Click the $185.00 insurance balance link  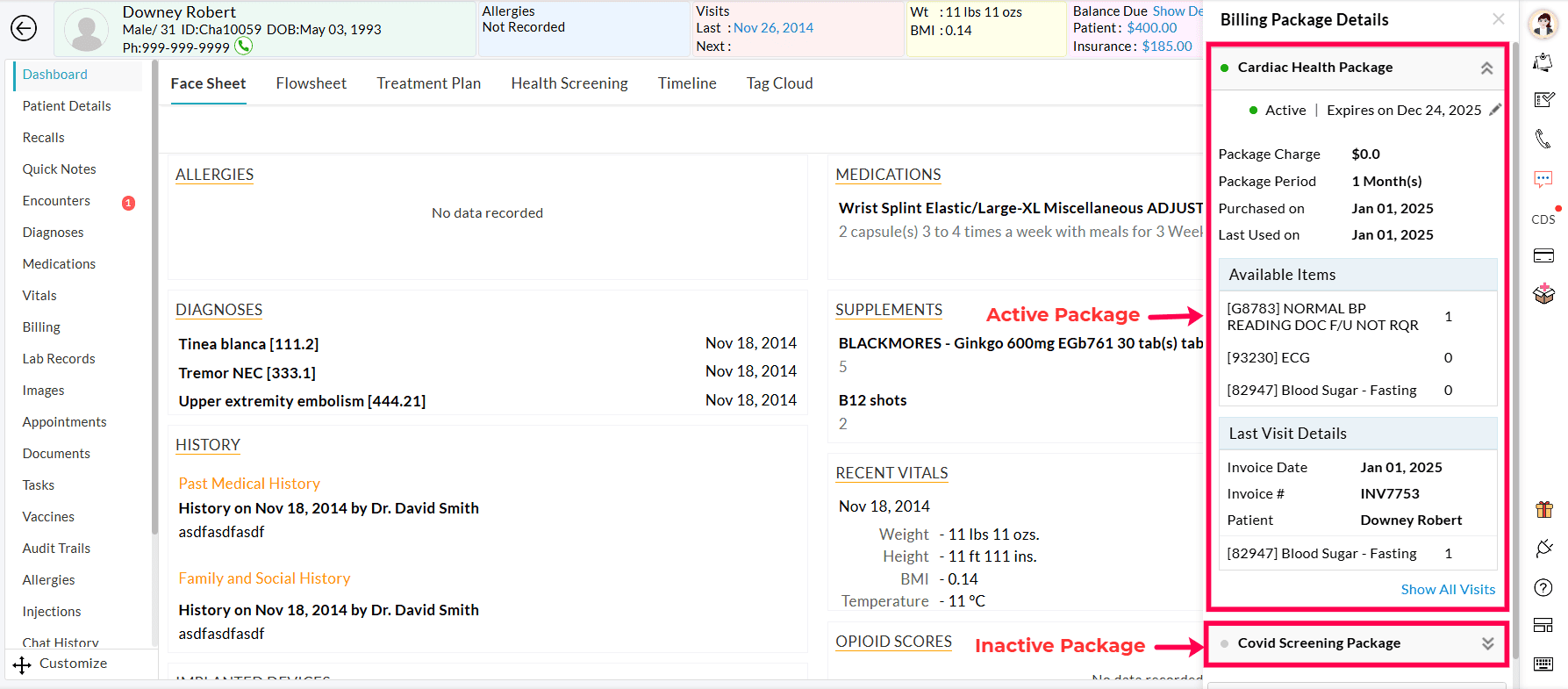1167,47
